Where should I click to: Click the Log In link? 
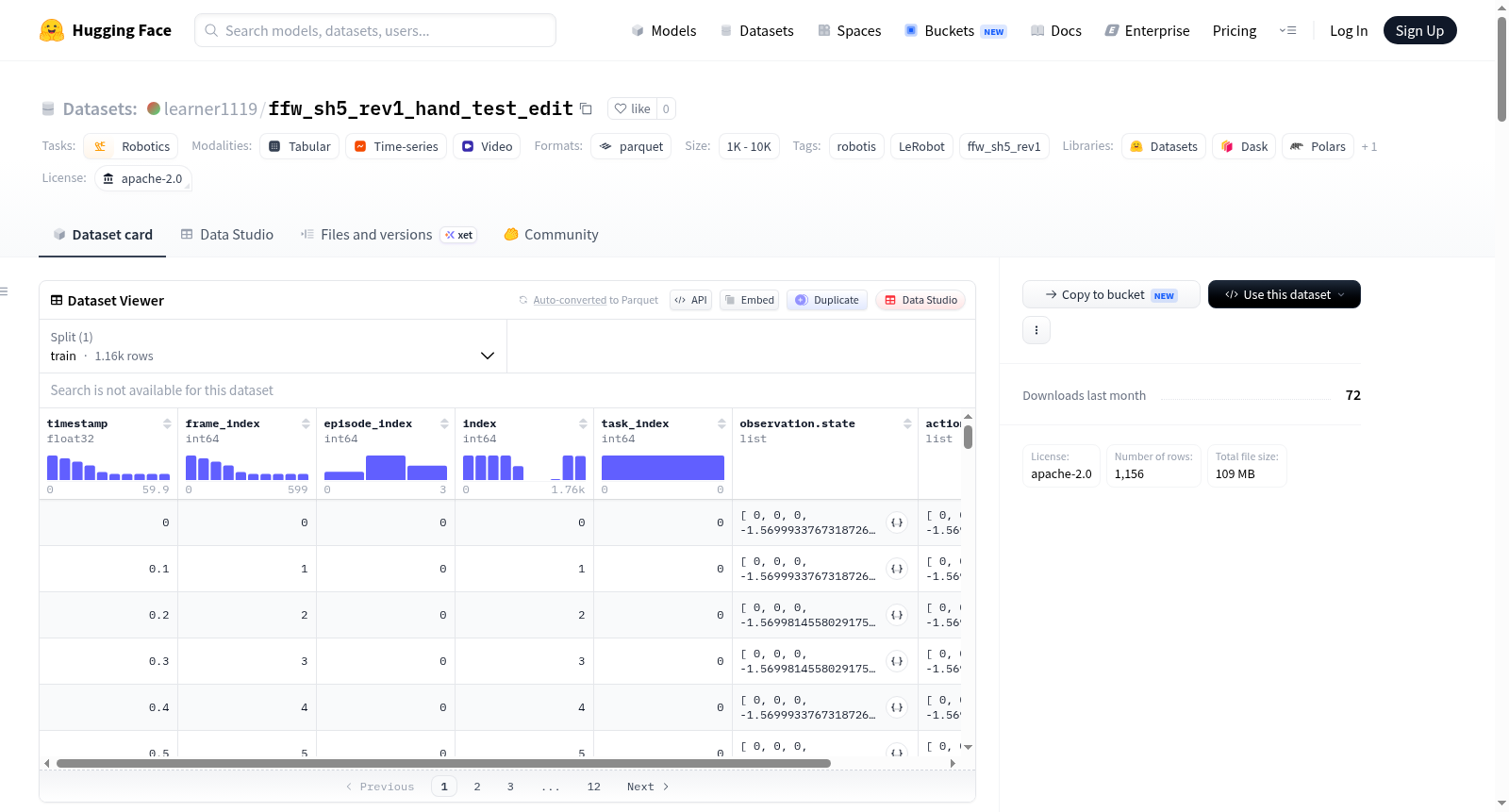(1349, 30)
